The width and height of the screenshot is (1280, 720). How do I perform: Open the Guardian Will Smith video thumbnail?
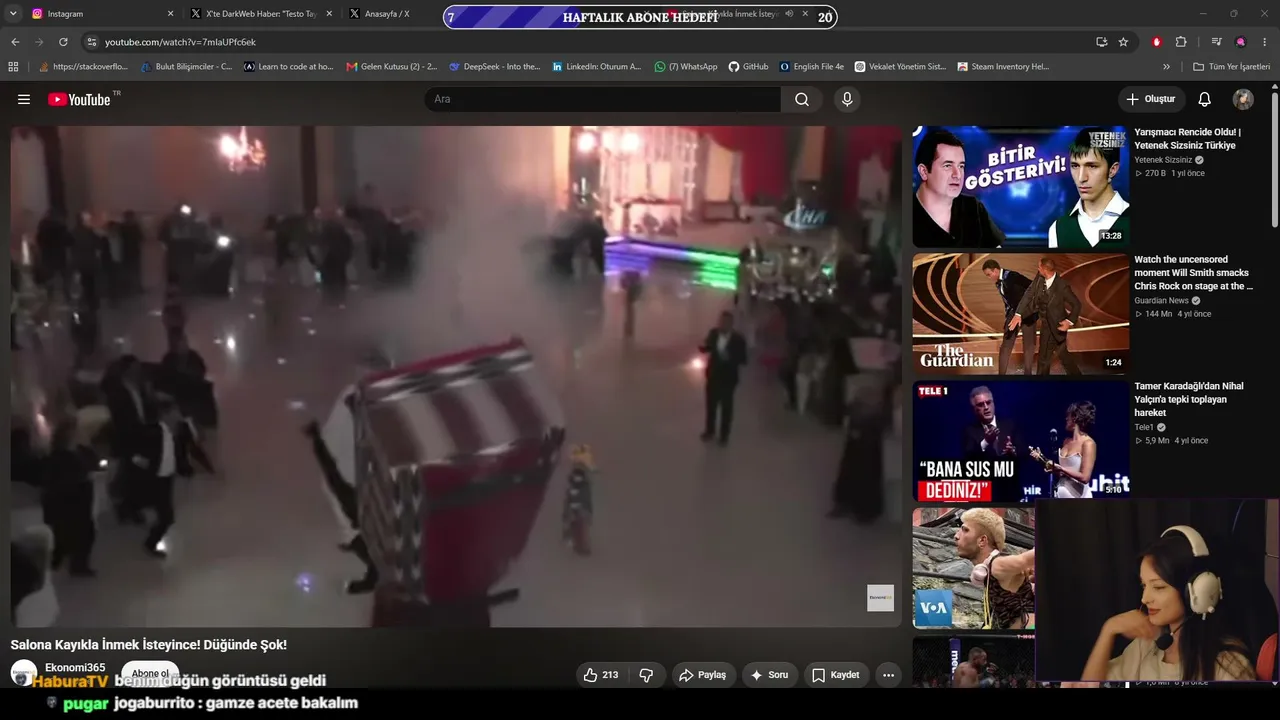(1021, 313)
